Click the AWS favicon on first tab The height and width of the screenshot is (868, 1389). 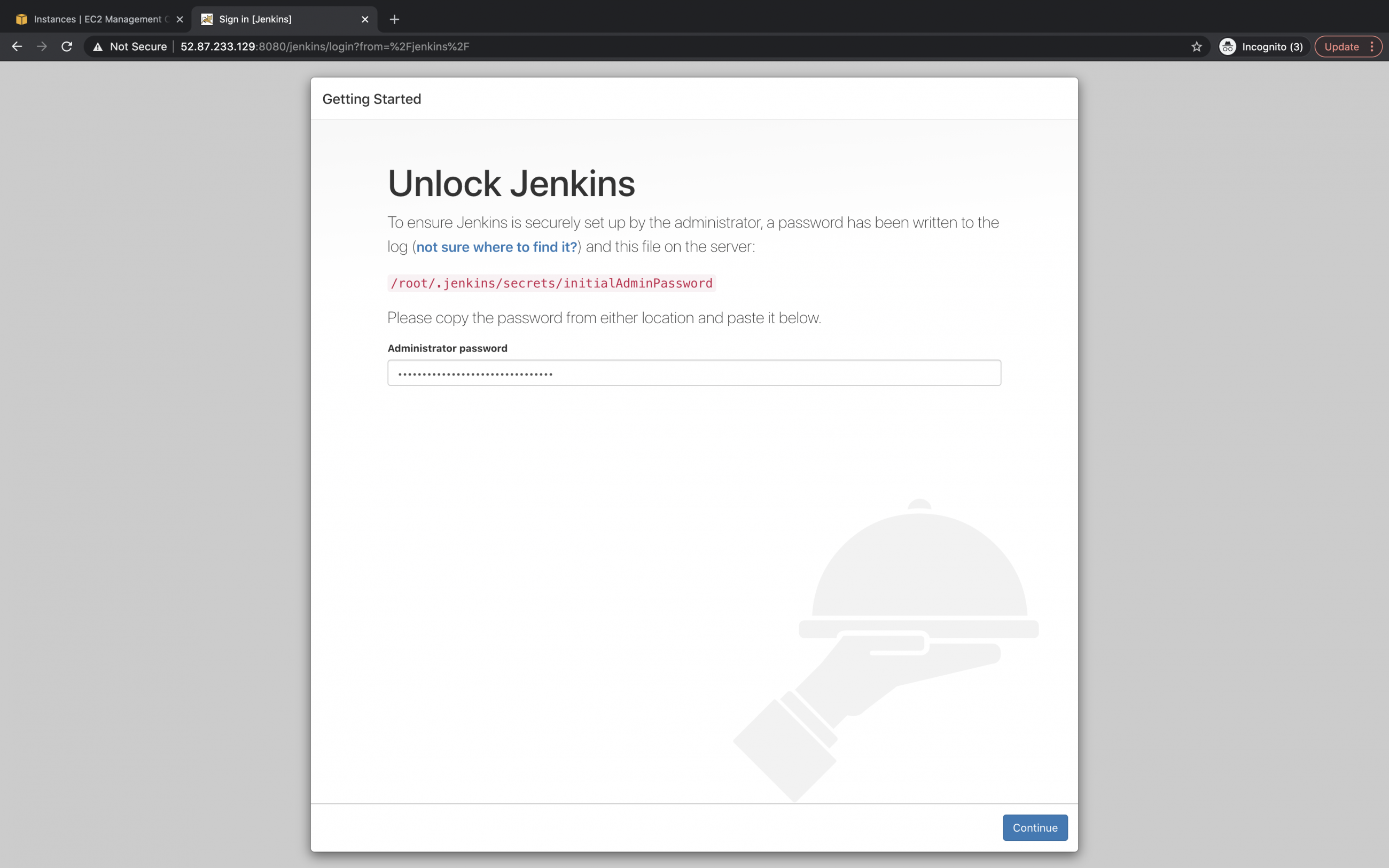[21, 19]
